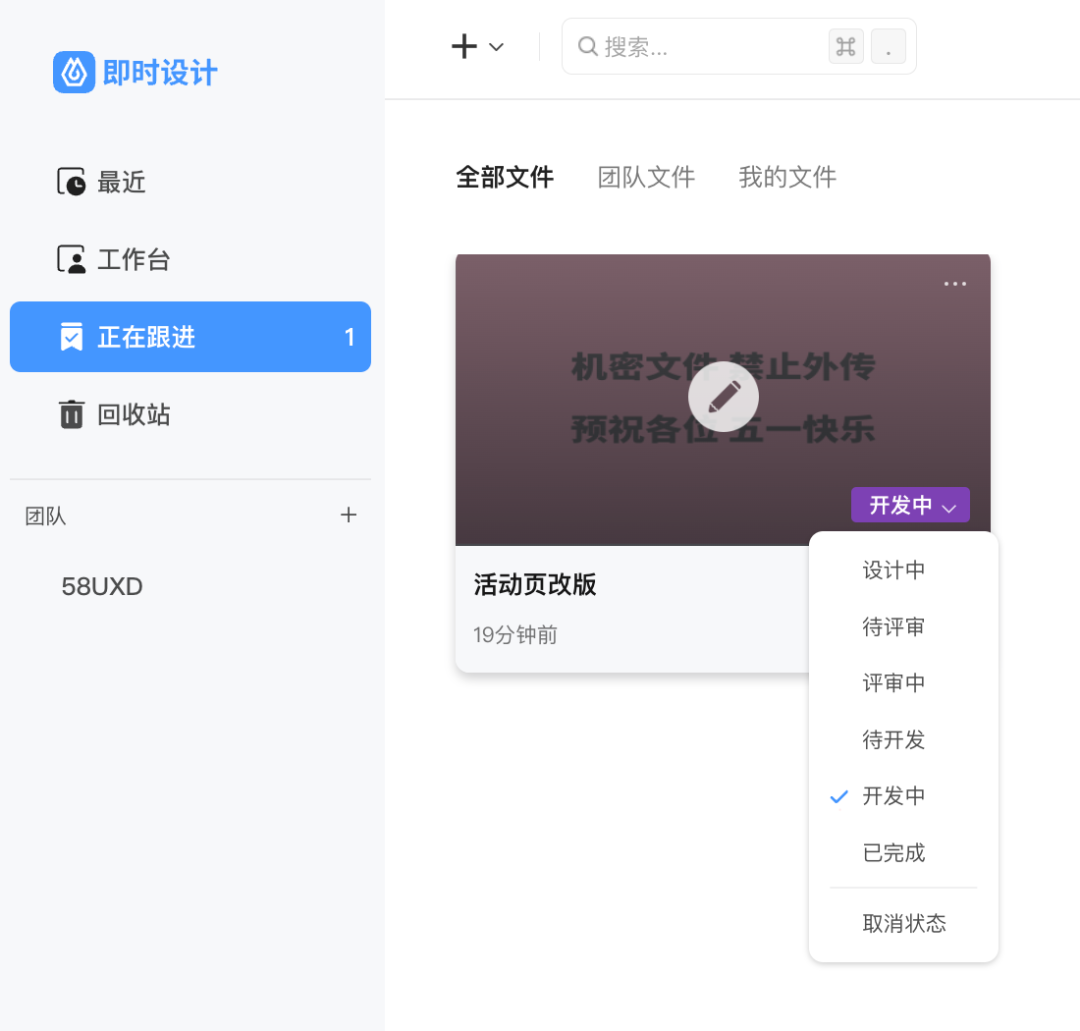The height and width of the screenshot is (1031, 1080).
Task: Click the 团队 section label
Action: 45,516
